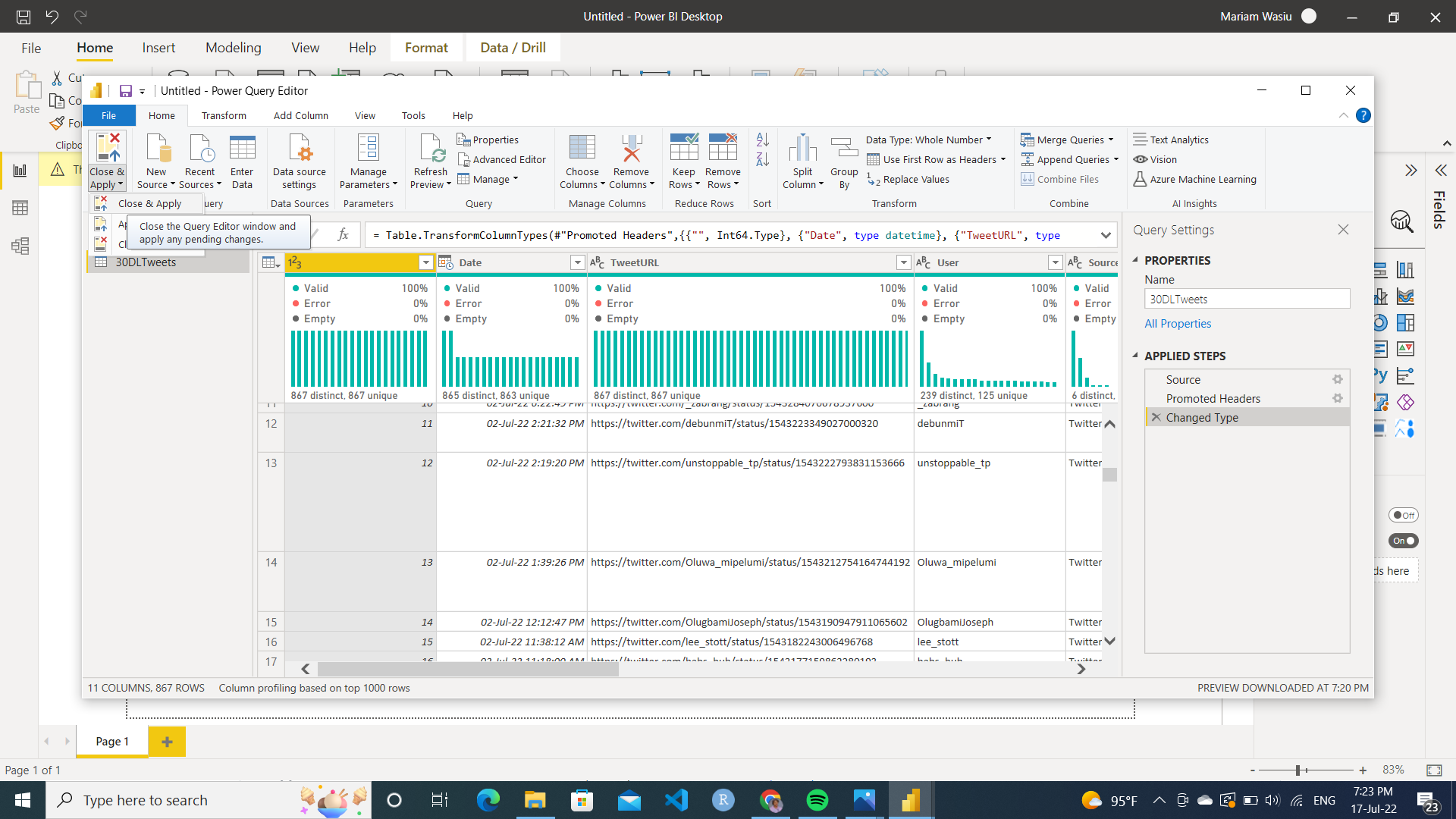The image size is (1456, 819).
Task: Expand the formula bar chevron
Action: point(1105,235)
